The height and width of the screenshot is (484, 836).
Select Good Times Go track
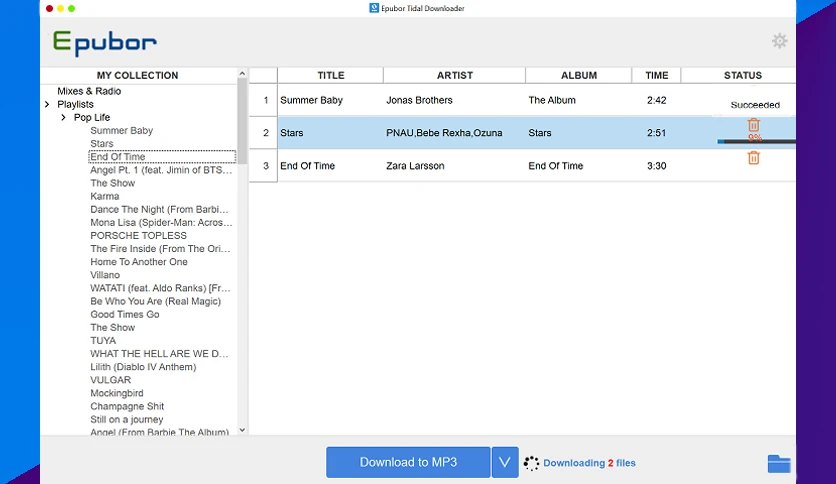tap(125, 314)
